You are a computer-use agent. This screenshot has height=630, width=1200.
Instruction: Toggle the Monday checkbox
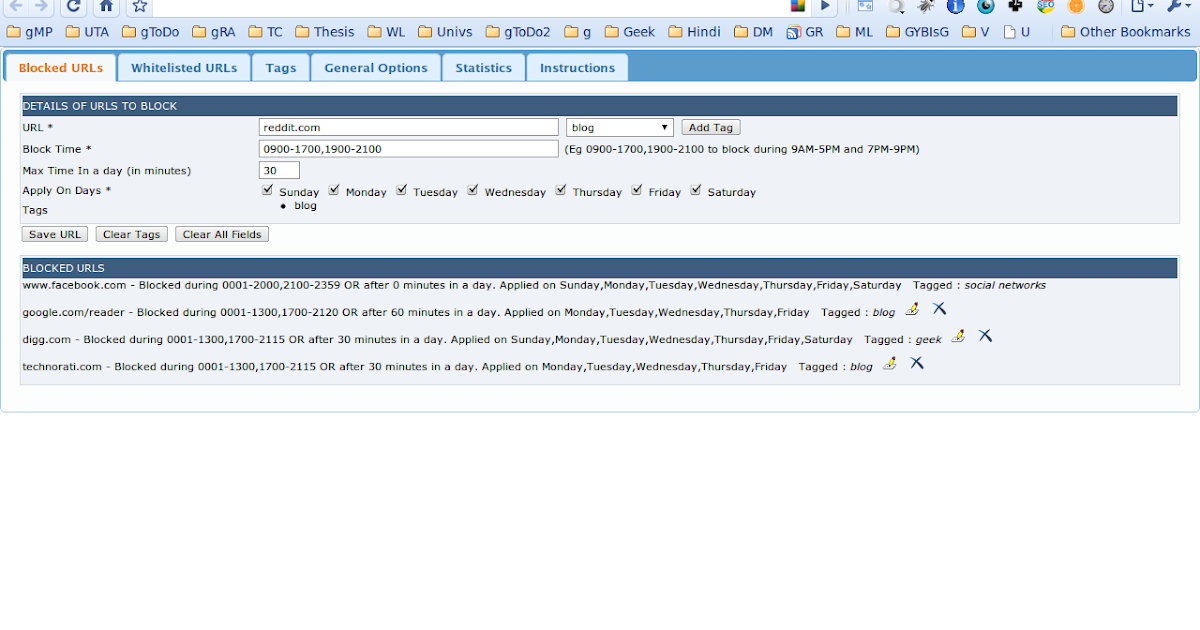(x=334, y=189)
